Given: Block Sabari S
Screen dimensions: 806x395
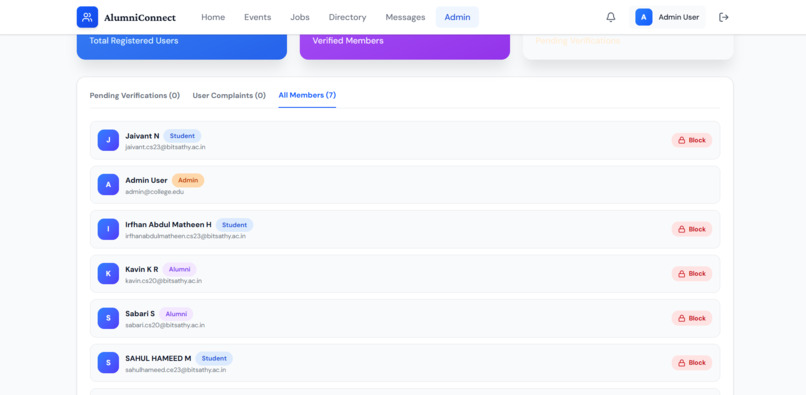Looking at the screenshot, I should (x=691, y=318).
